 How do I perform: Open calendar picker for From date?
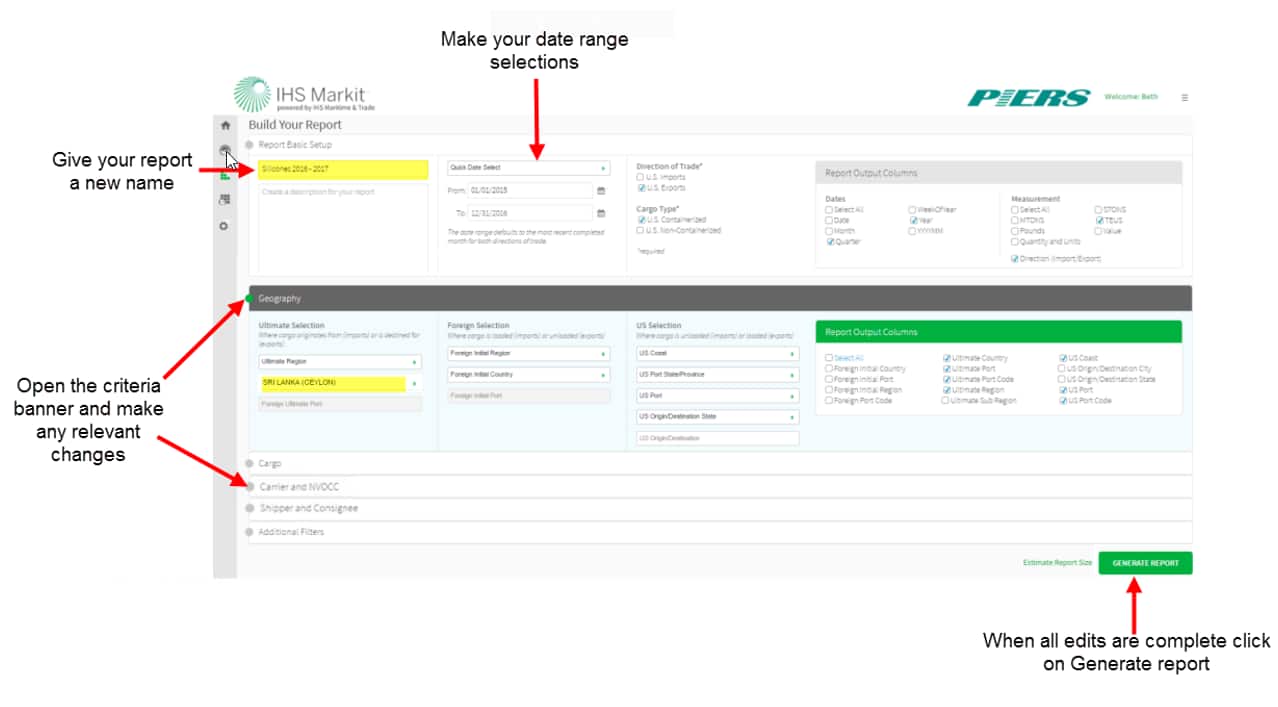(601, 190)
